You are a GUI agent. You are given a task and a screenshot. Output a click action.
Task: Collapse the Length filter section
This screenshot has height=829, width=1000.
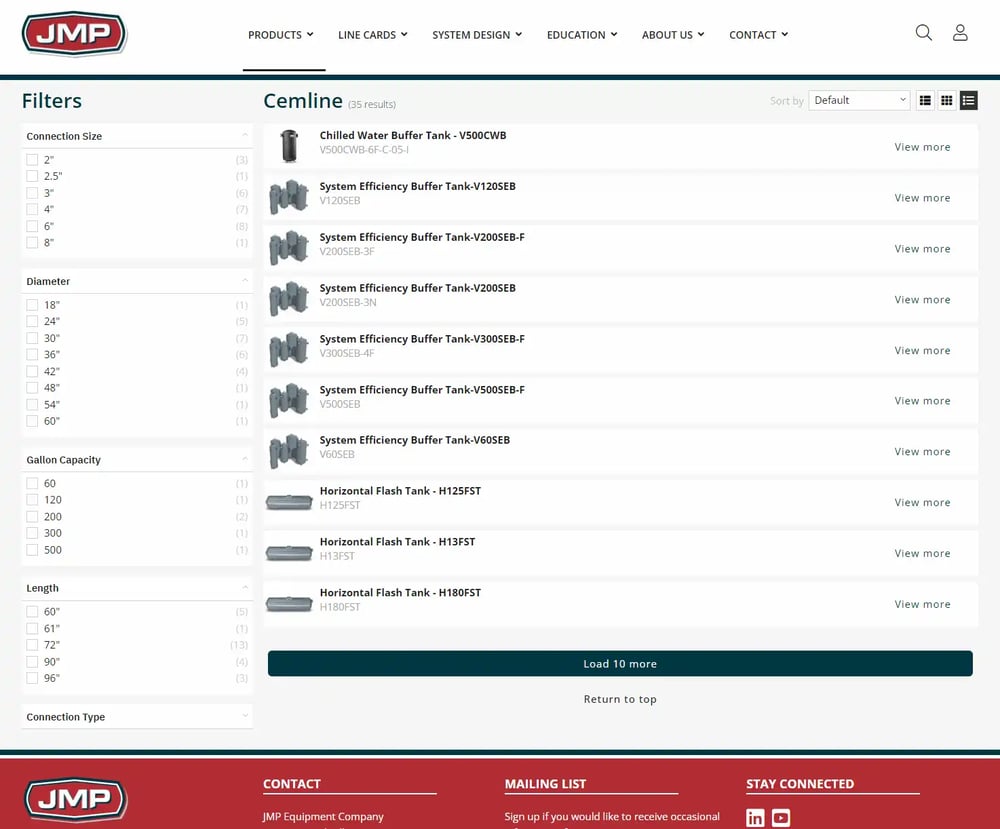(x=137, y=588)
